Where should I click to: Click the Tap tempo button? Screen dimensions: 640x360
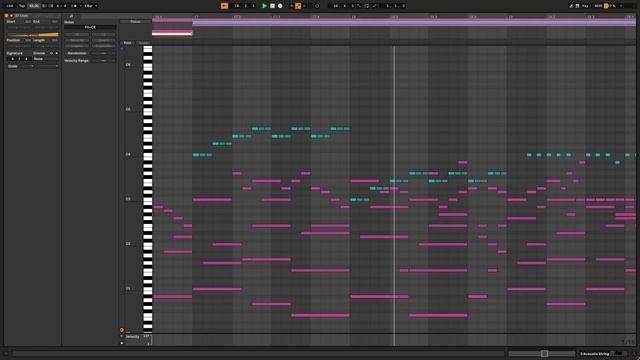coord(22,6)
